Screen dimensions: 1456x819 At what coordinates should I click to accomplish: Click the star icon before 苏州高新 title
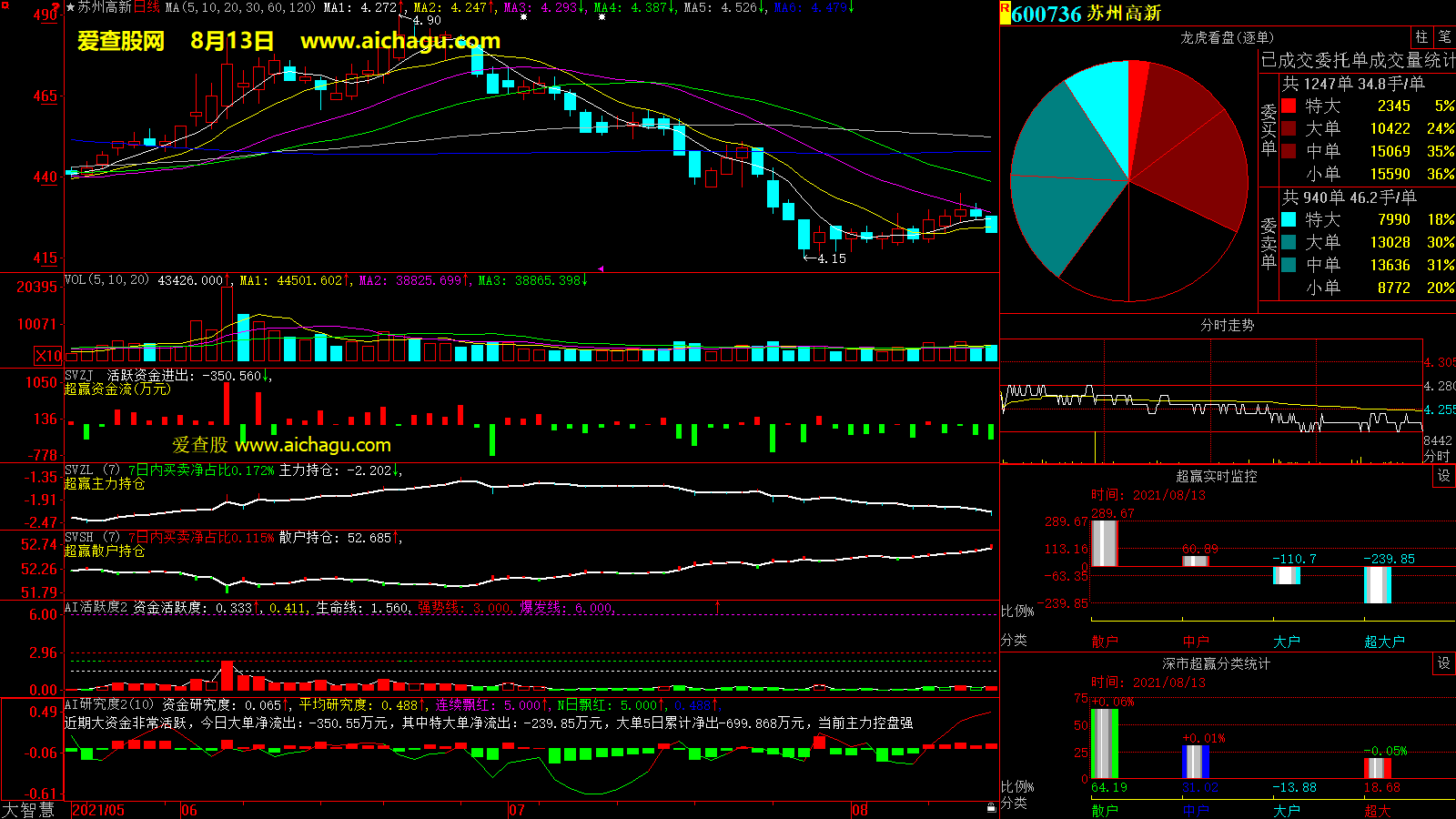(70, 7)
